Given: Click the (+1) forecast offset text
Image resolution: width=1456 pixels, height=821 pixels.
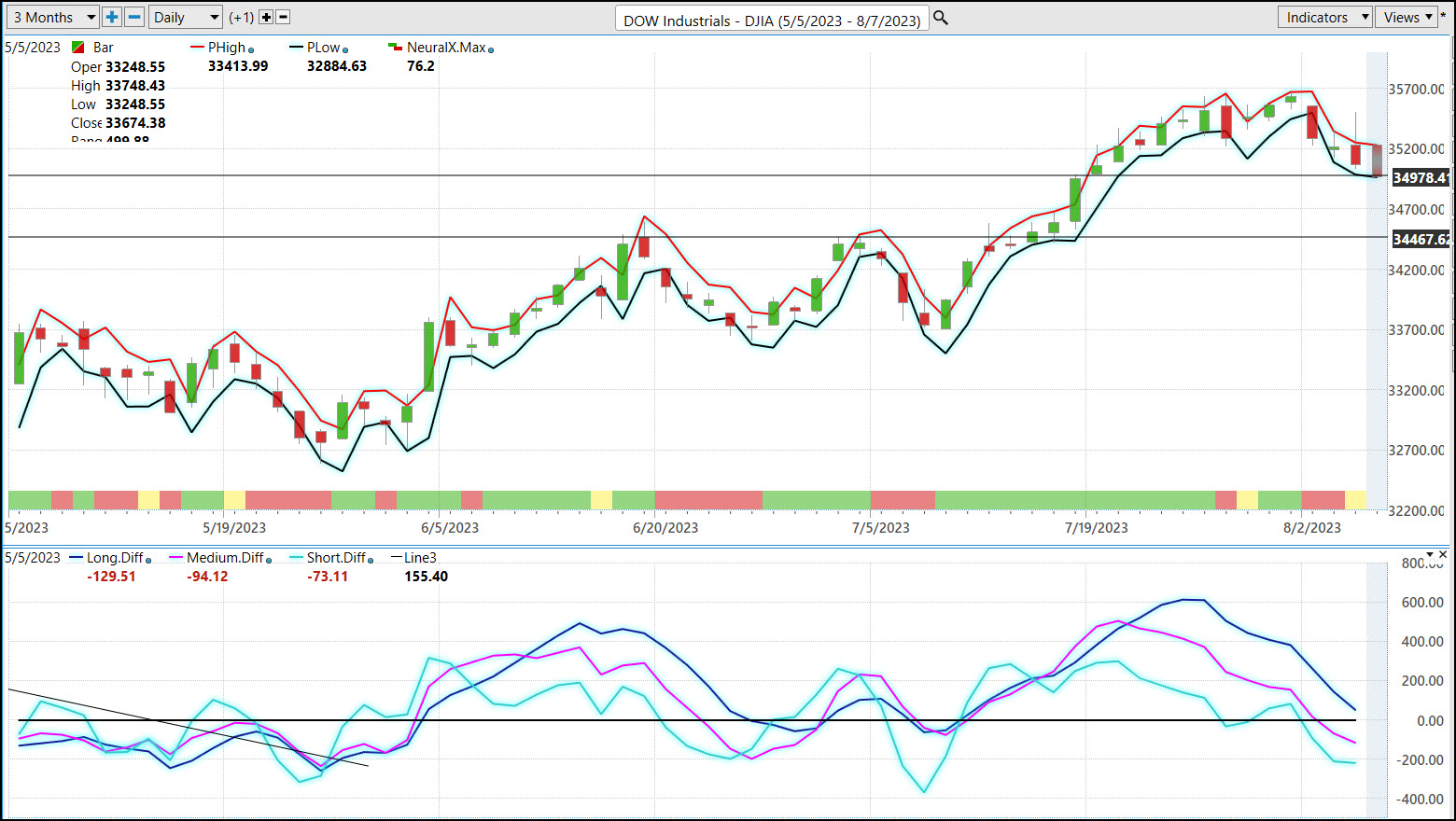Looking at the screenshot, I should pyautogui.click(x=242, y=17).
